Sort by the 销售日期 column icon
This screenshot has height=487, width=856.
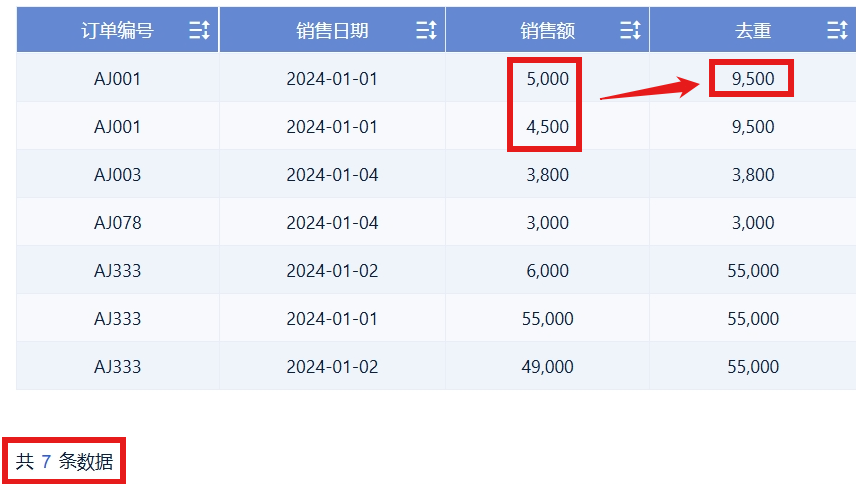[426, 30]
